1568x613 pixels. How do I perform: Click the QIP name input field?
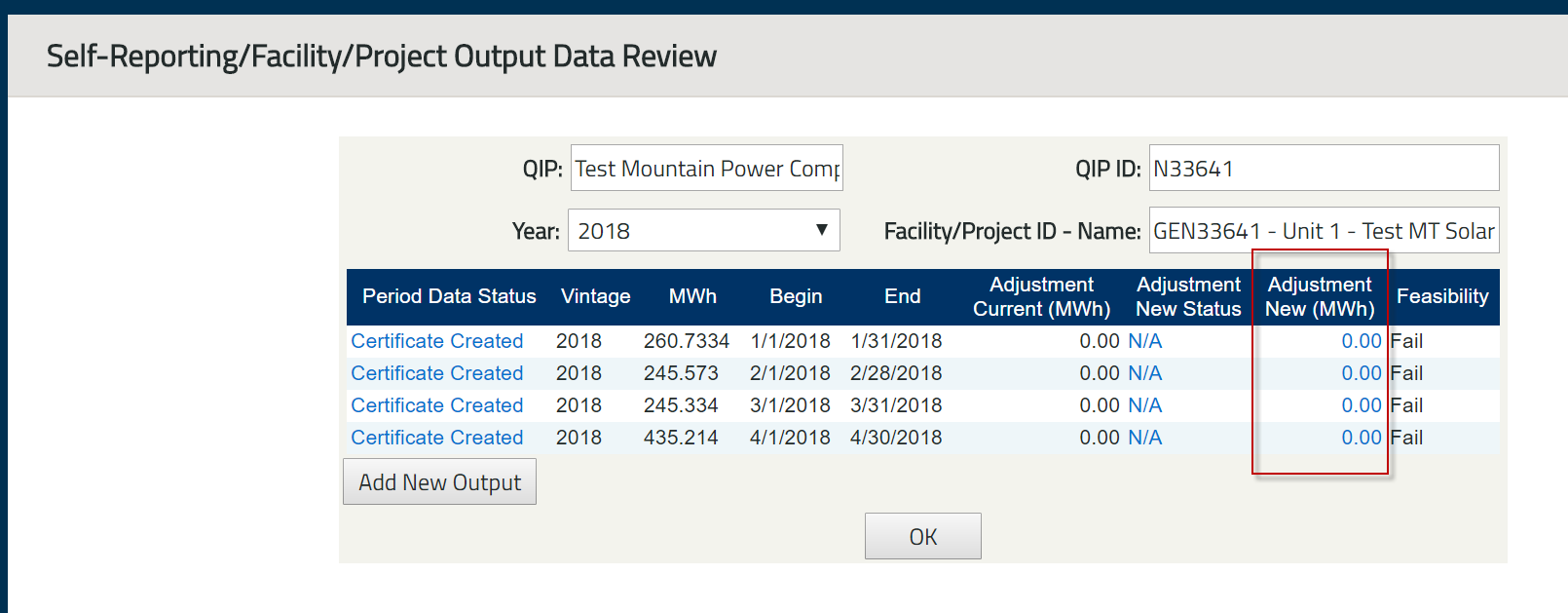click(x=706, y=169)
